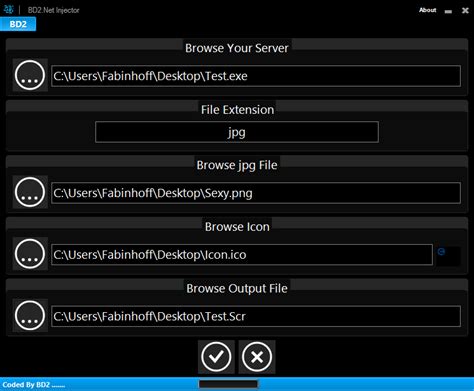Click the 'Coded By BD2' status text

point(34,385)
